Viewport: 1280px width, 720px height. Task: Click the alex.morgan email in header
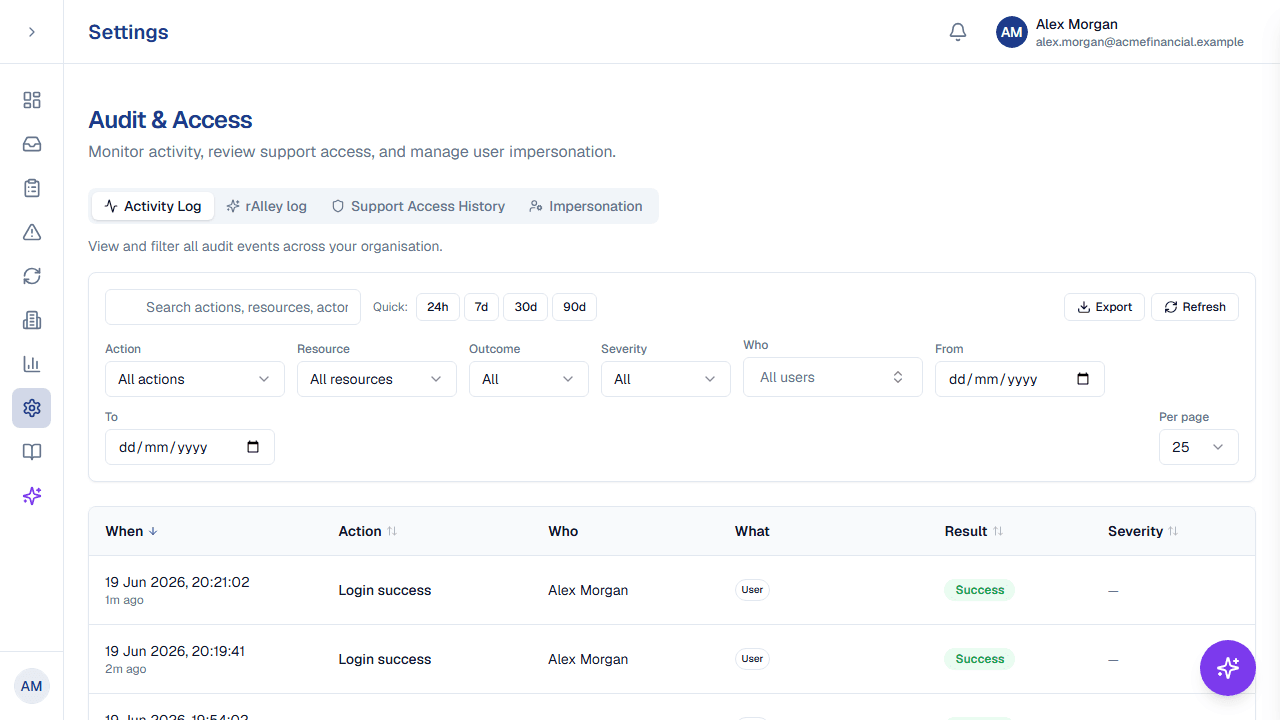pos(1140,42)
